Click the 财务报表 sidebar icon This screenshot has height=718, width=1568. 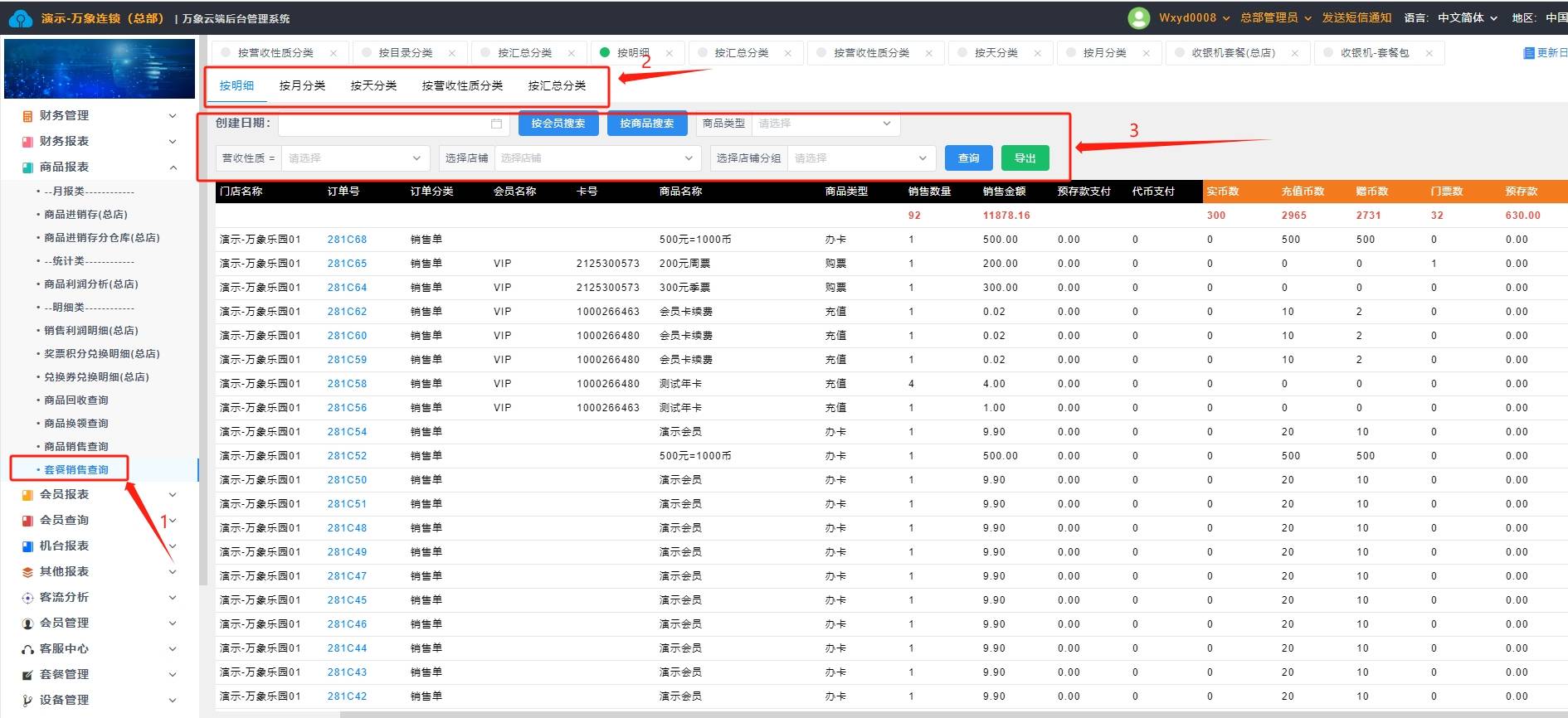click(x=27, y=142)
